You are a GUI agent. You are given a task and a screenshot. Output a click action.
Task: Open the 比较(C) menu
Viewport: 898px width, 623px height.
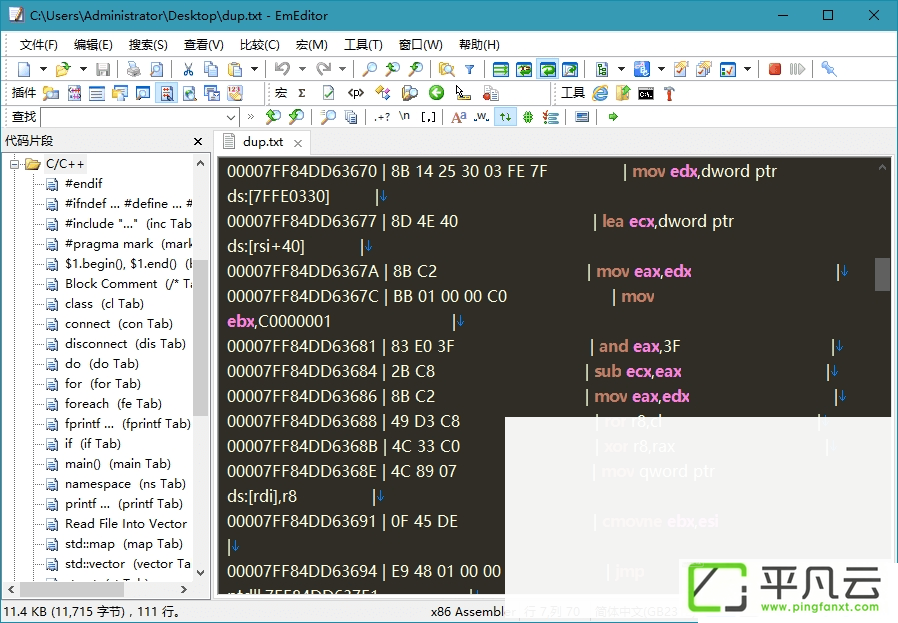click(x=259, y=45)
